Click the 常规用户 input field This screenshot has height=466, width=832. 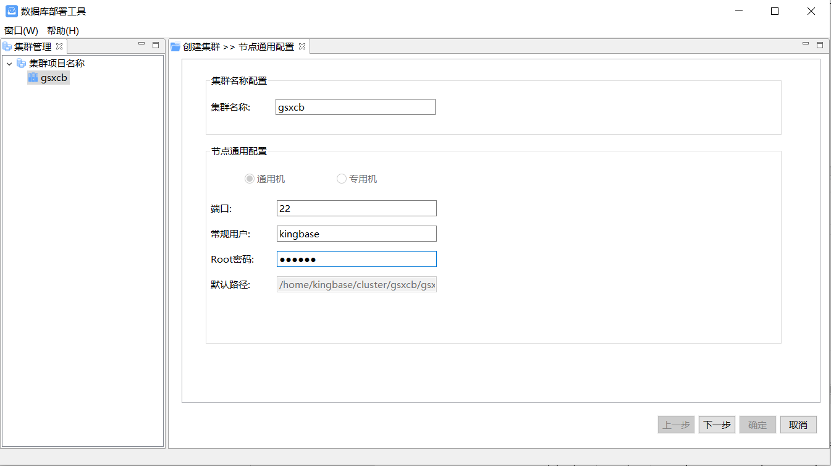click(357, 234)
